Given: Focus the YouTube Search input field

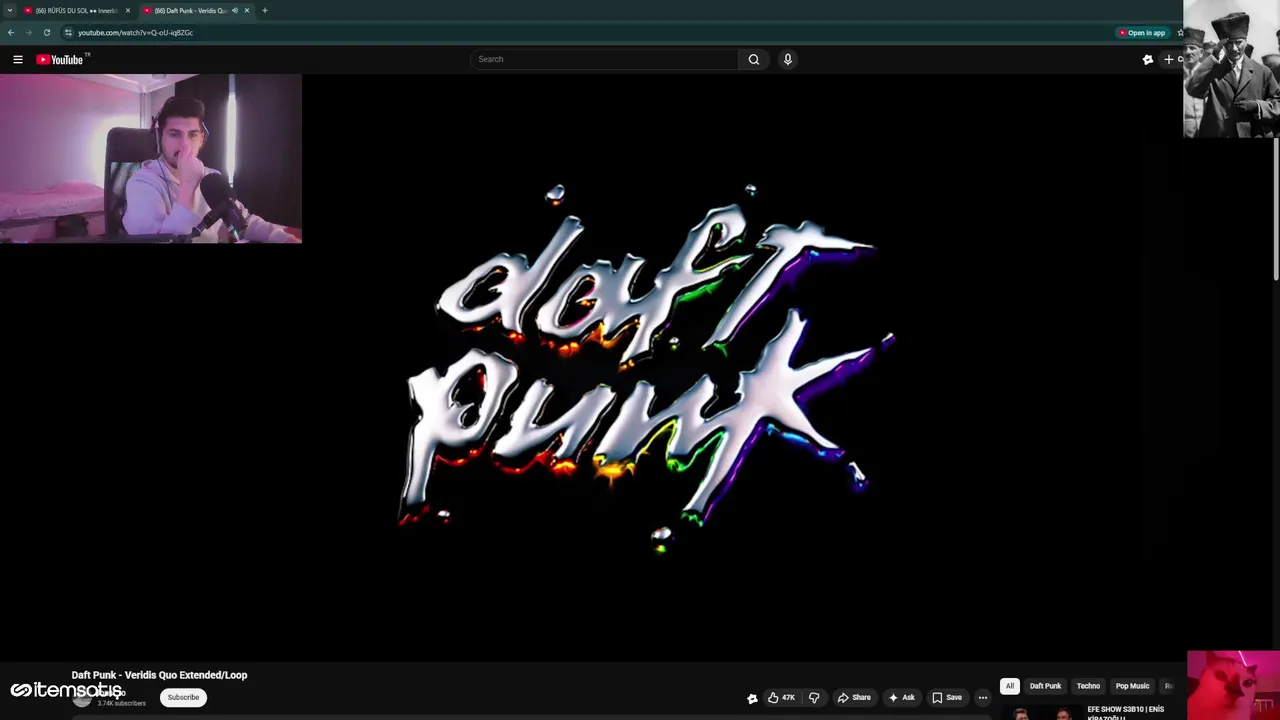Looking at the screenshot, I should point(604,59).
